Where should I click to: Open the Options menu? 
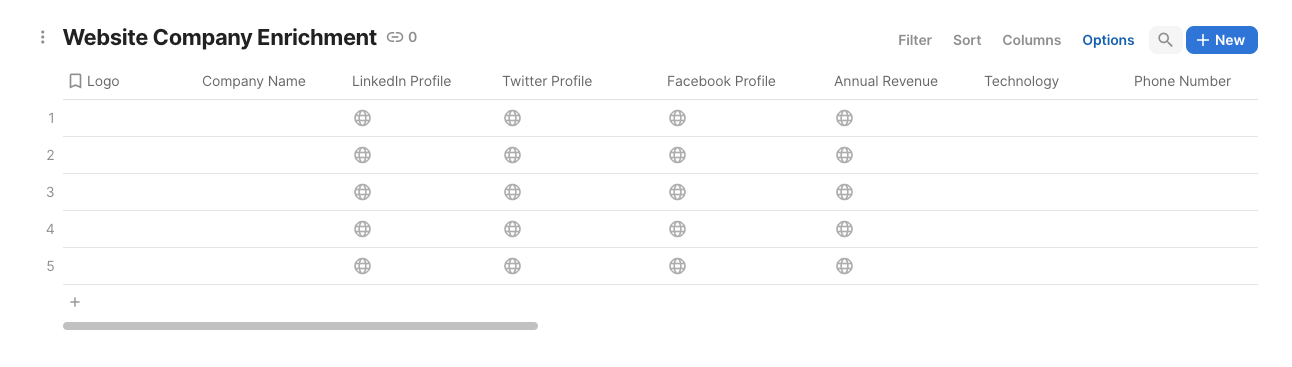coord(1108,40)
